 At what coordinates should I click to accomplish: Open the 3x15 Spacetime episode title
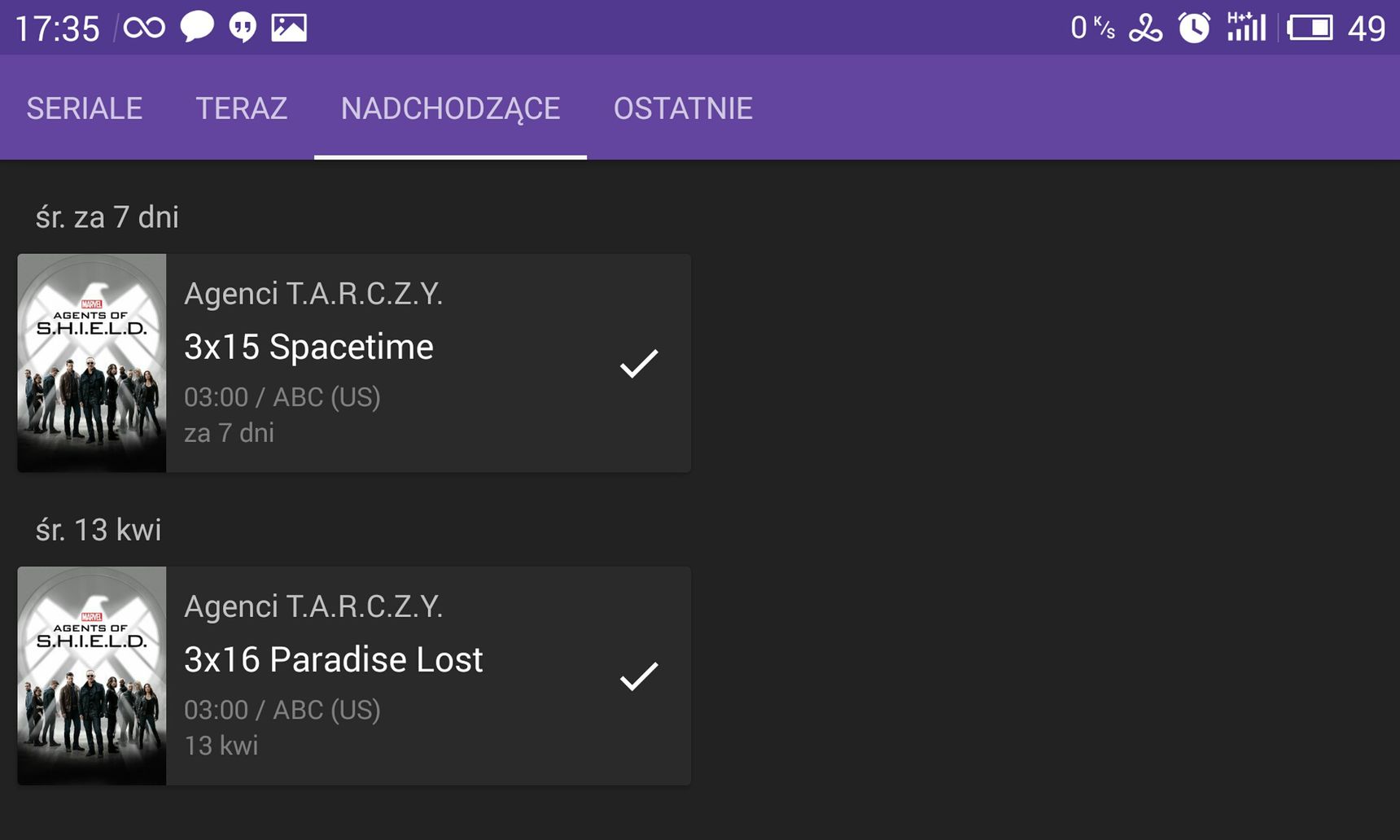308,347
